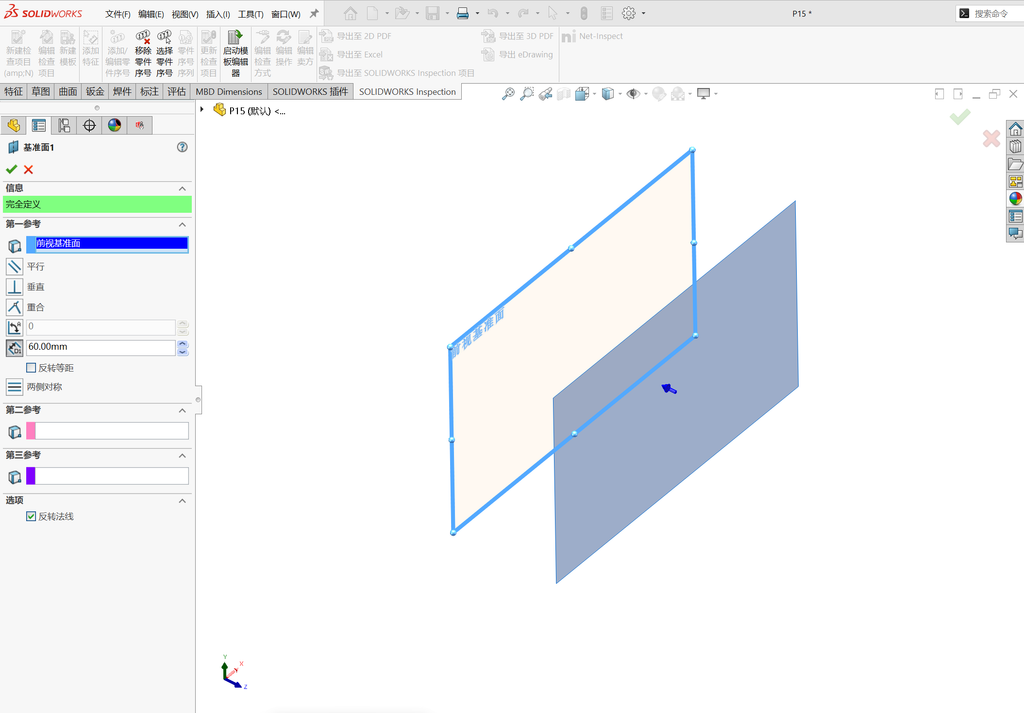
Task: Open the DimXpertManager crosshair tab
Action: pyautogui.click(x=89, y=125)
